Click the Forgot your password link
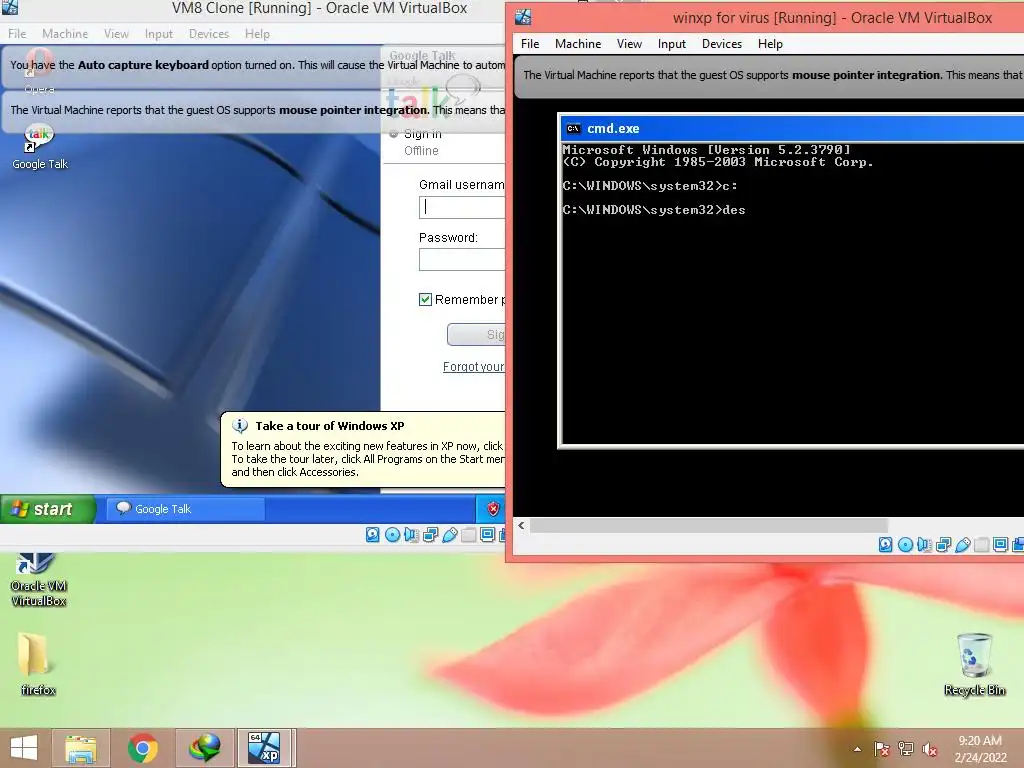The height and width of the screenshot is (768, 1024). pyautogui.click(x=473, y=366)
